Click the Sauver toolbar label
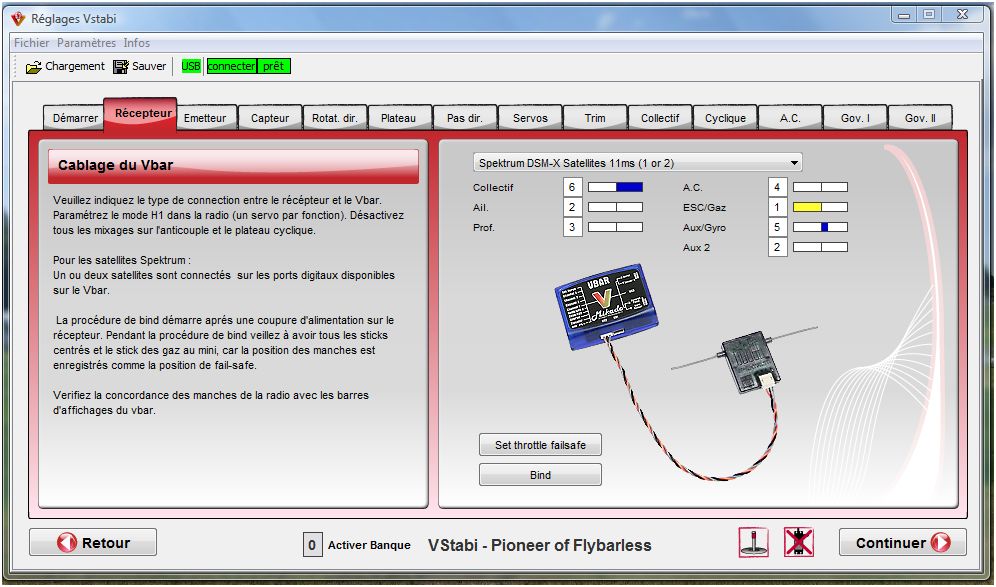This screenshot has width=996, height=587. pos(149,66)
